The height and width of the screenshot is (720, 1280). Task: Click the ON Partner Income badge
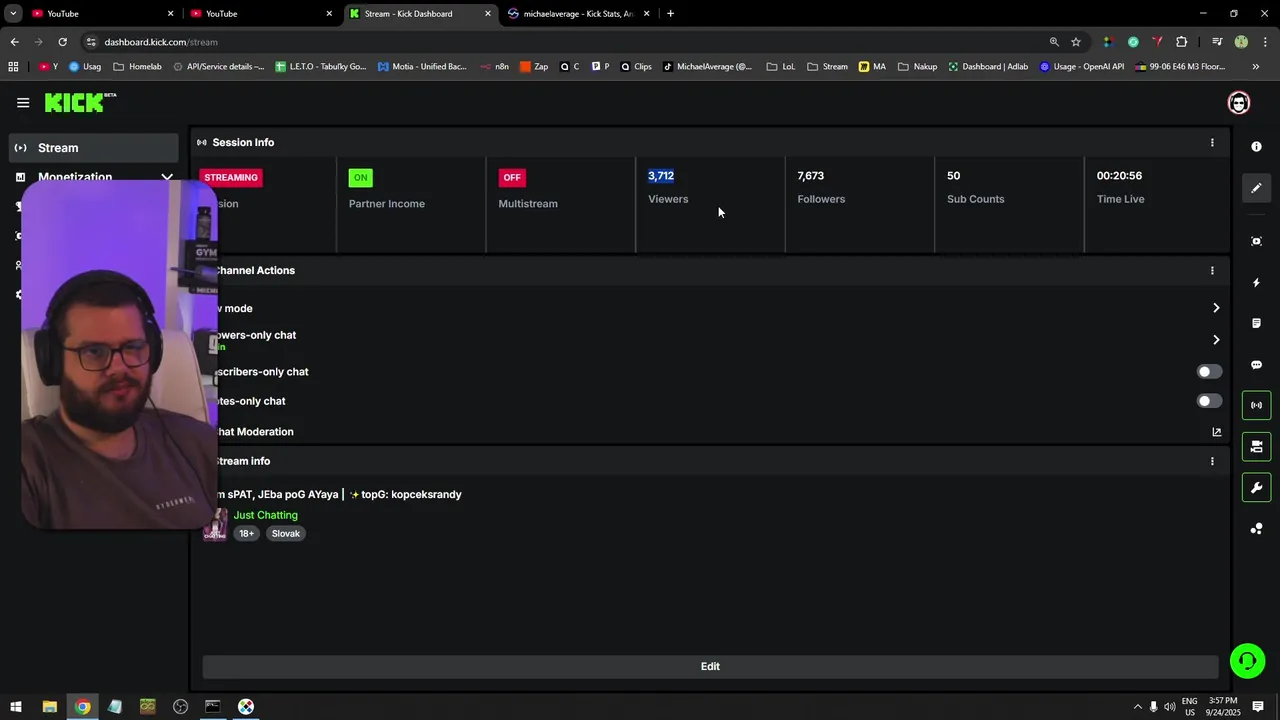click(360, 178)
